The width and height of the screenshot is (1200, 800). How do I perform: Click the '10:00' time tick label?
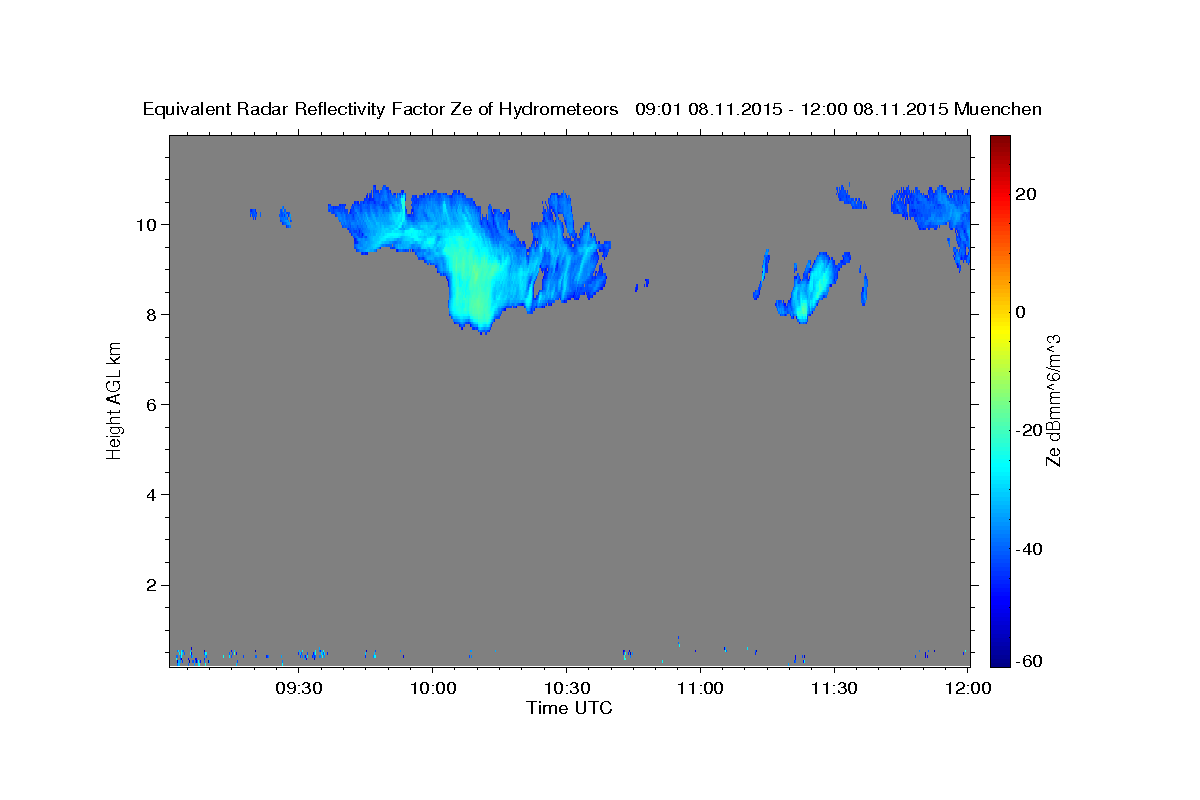click(433, 688)
